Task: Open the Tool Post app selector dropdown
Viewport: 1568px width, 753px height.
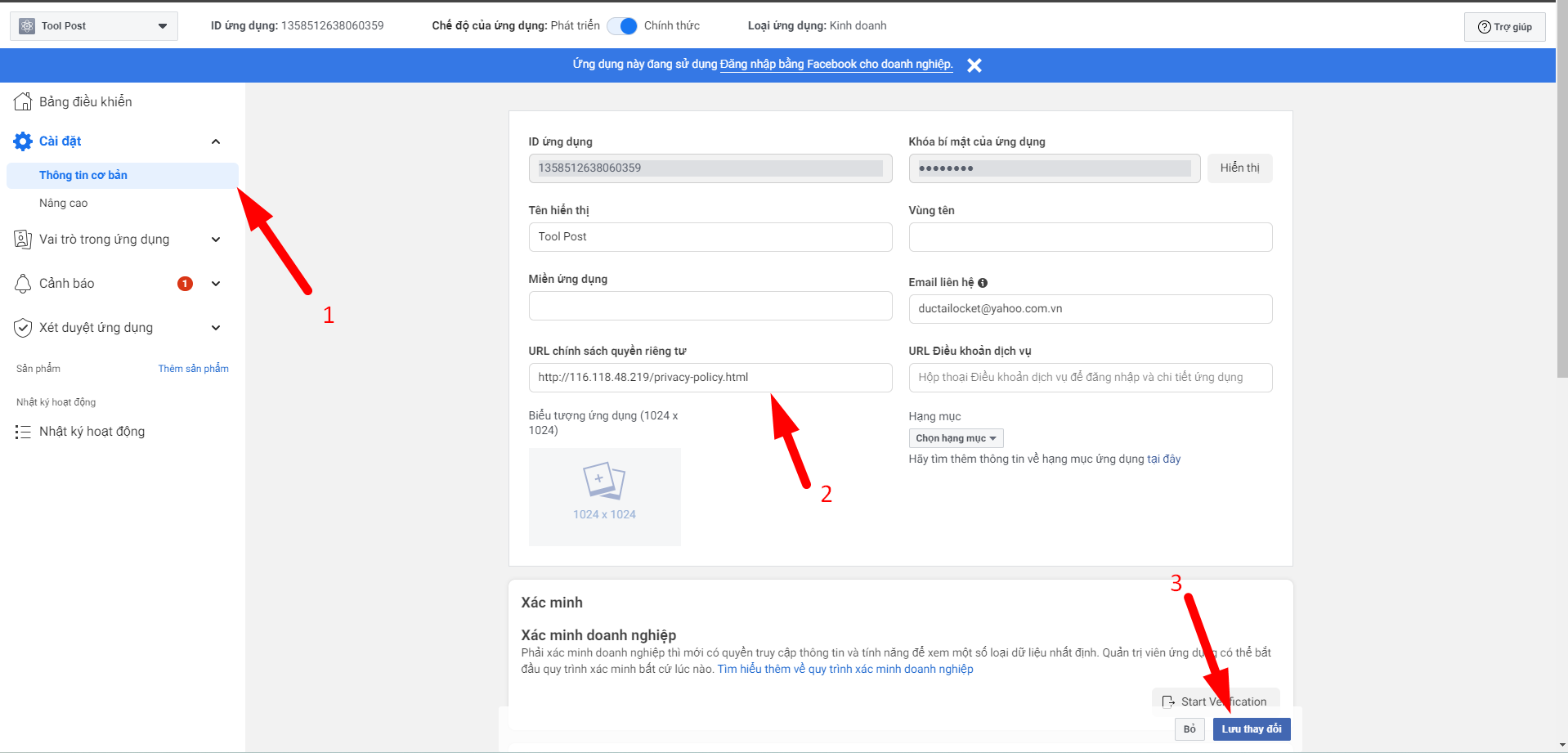Action: (x=94, y=26)
